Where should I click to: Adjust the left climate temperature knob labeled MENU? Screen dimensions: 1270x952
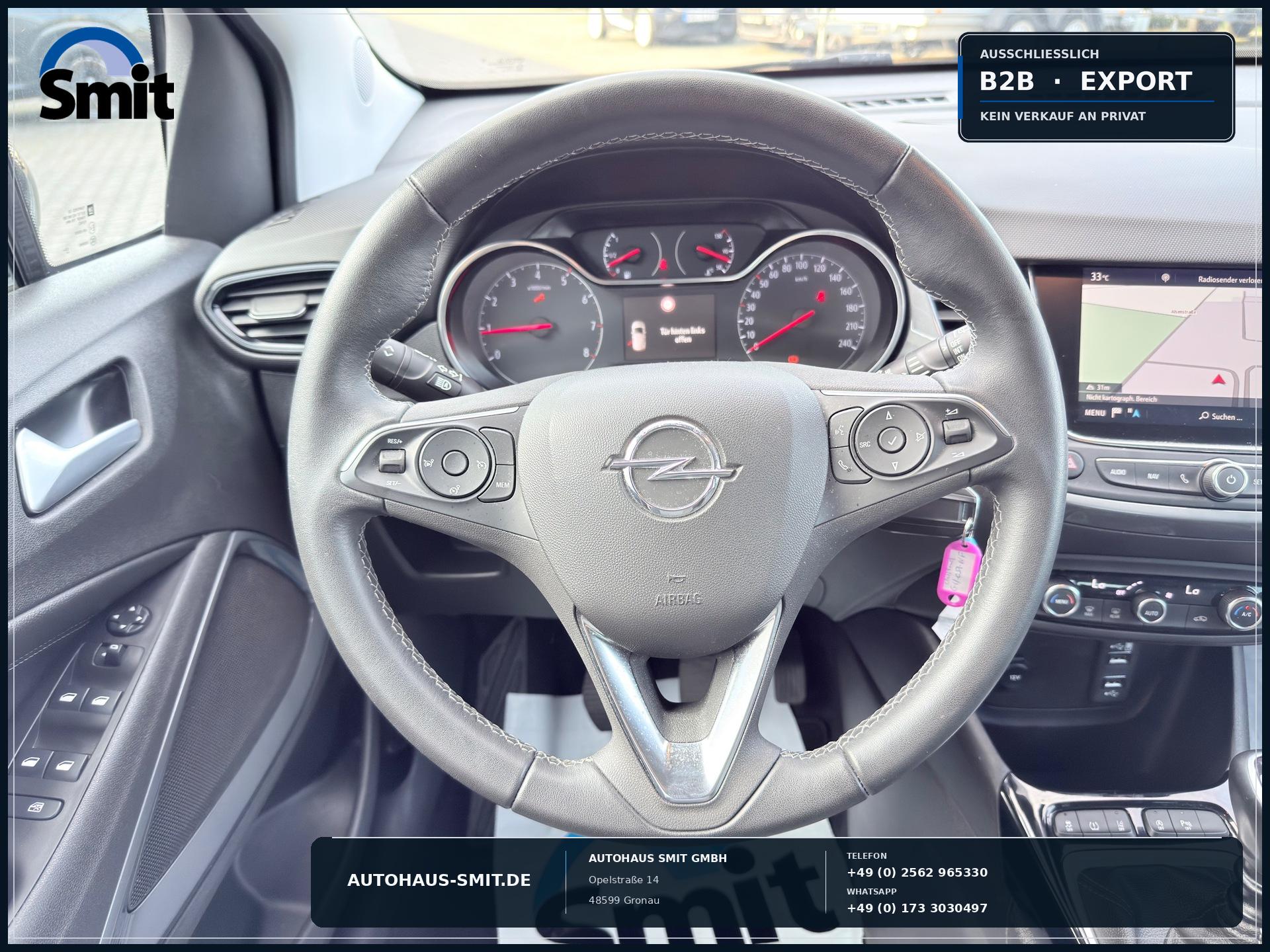tap(1061, 602)
